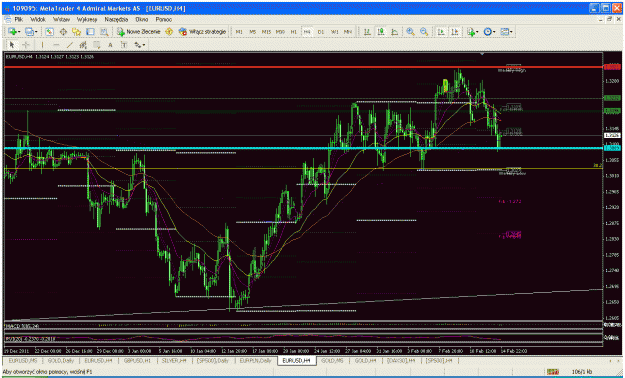This screenshot has width=625, height=378.
Task: Select the Cursor arrow tool
Action: pos(12,45)
